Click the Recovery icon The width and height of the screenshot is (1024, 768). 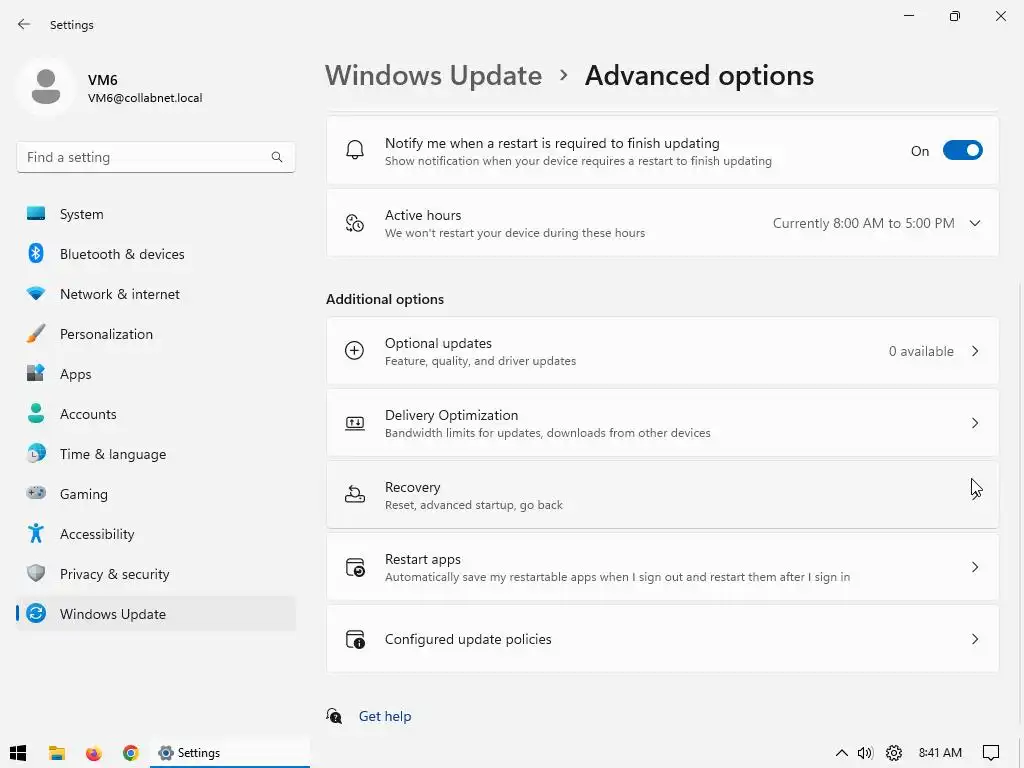tap(355, 495)
